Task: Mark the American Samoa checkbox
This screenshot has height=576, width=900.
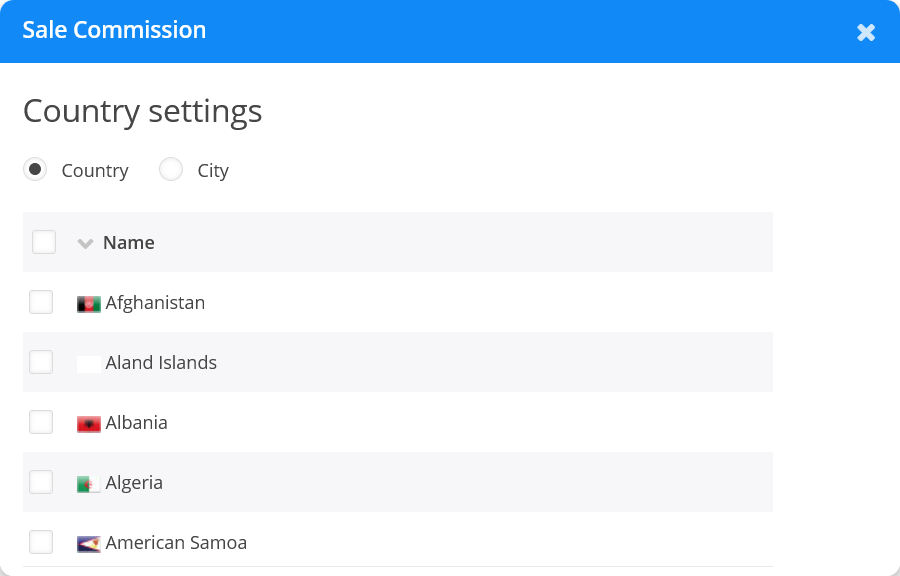Action: [41, 542]
